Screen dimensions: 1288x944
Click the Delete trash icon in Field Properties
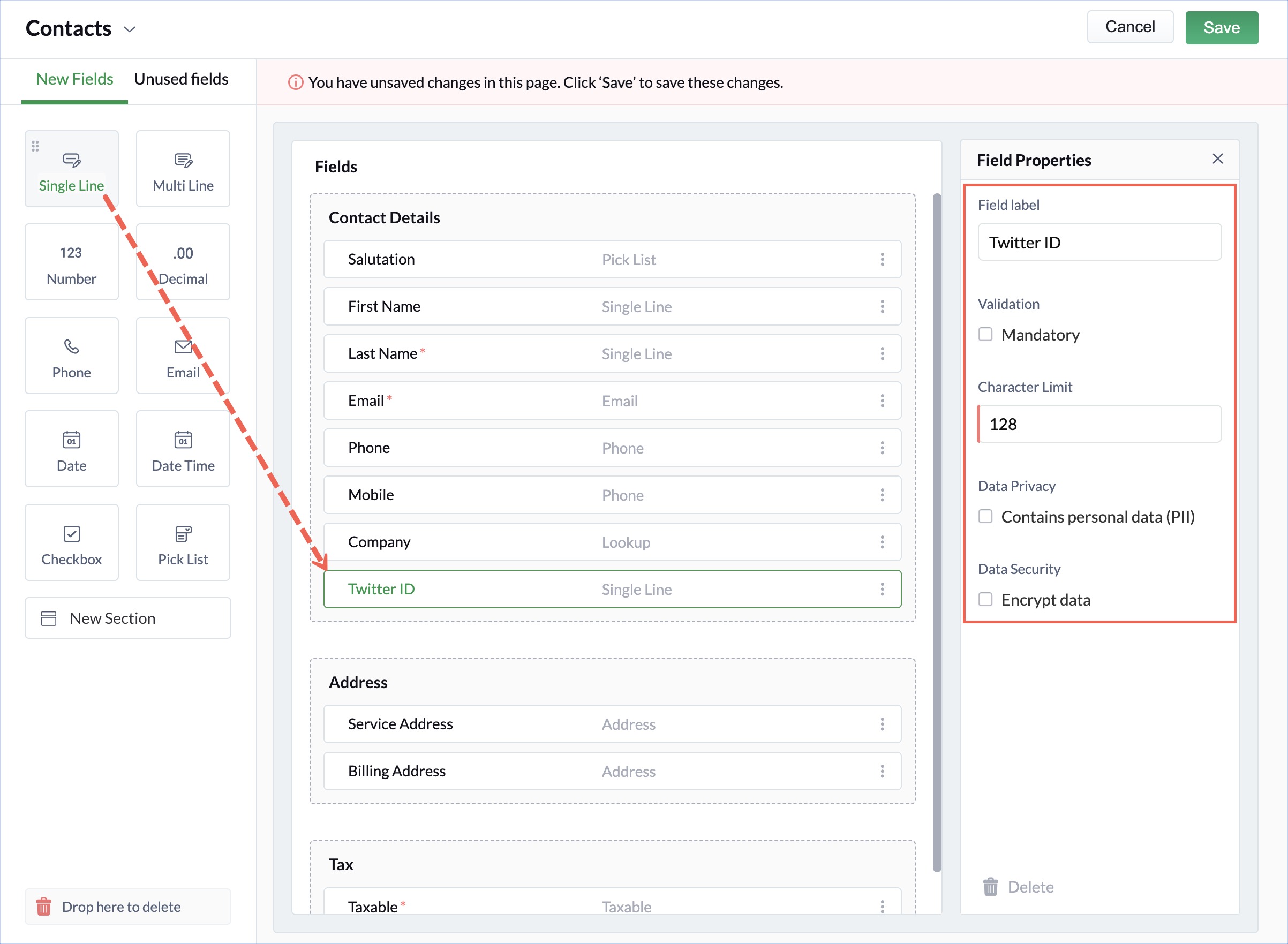coord(990,887)
